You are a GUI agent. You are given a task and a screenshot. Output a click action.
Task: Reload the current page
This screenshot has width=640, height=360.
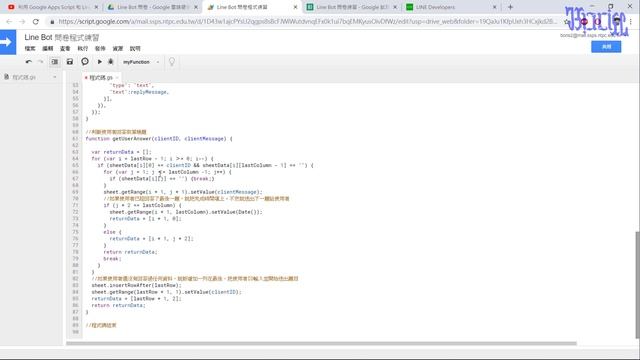36,22
